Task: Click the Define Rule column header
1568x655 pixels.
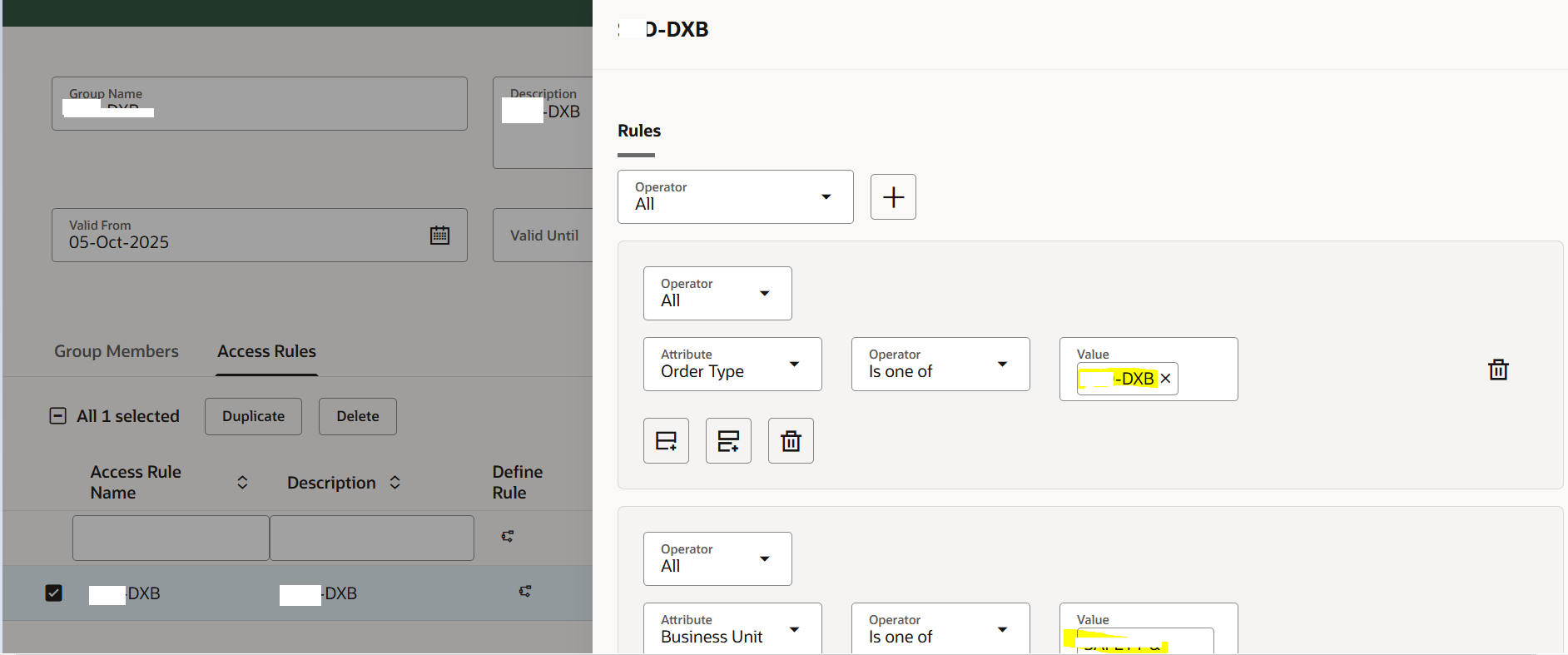Action: 518,483
